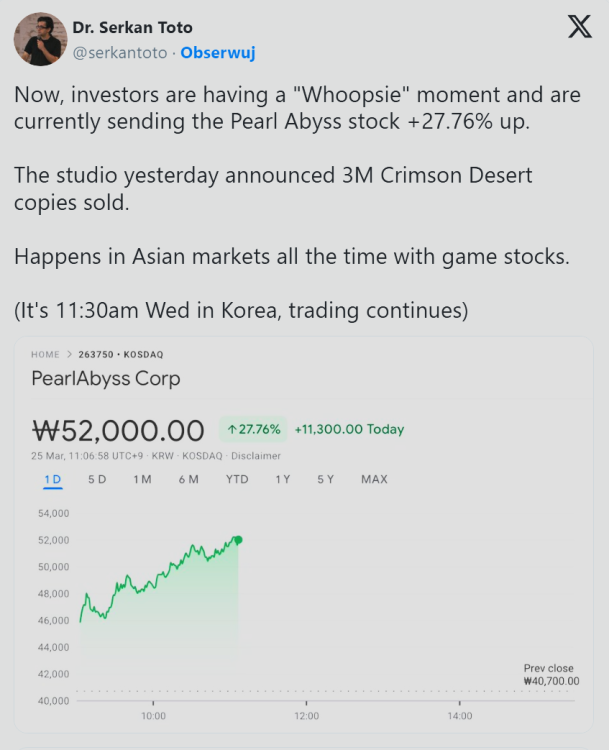Viewport: 609px width, 750px height.
Task: Select the MAX range tab
Action: pos(374,479)
